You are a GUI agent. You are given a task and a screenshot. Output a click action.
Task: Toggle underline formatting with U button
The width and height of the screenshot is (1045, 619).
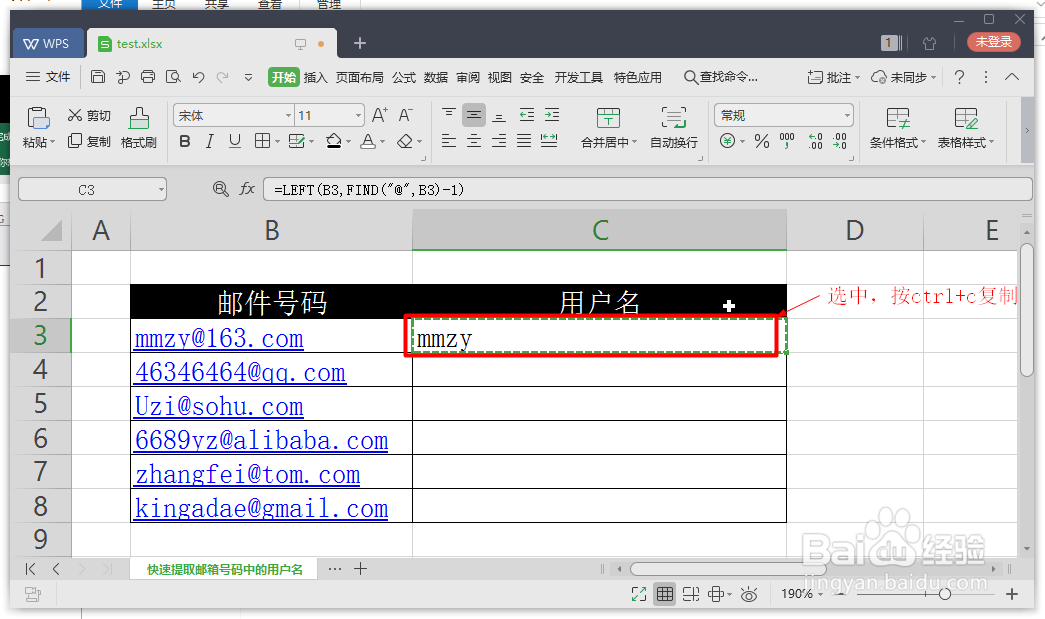click(x=233, y=142)
